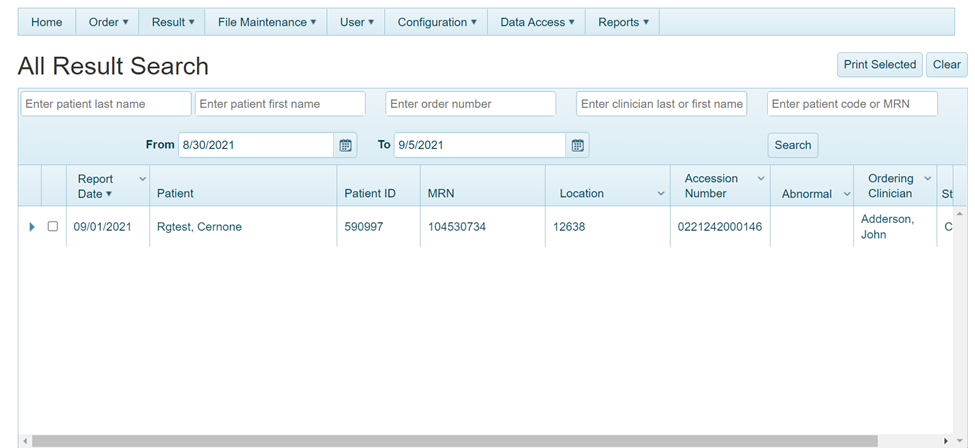Open the Ordering Clinician column menu
The width and height of the screenshot is (975, 448).
pyautogui.click(x=929, y=179)
